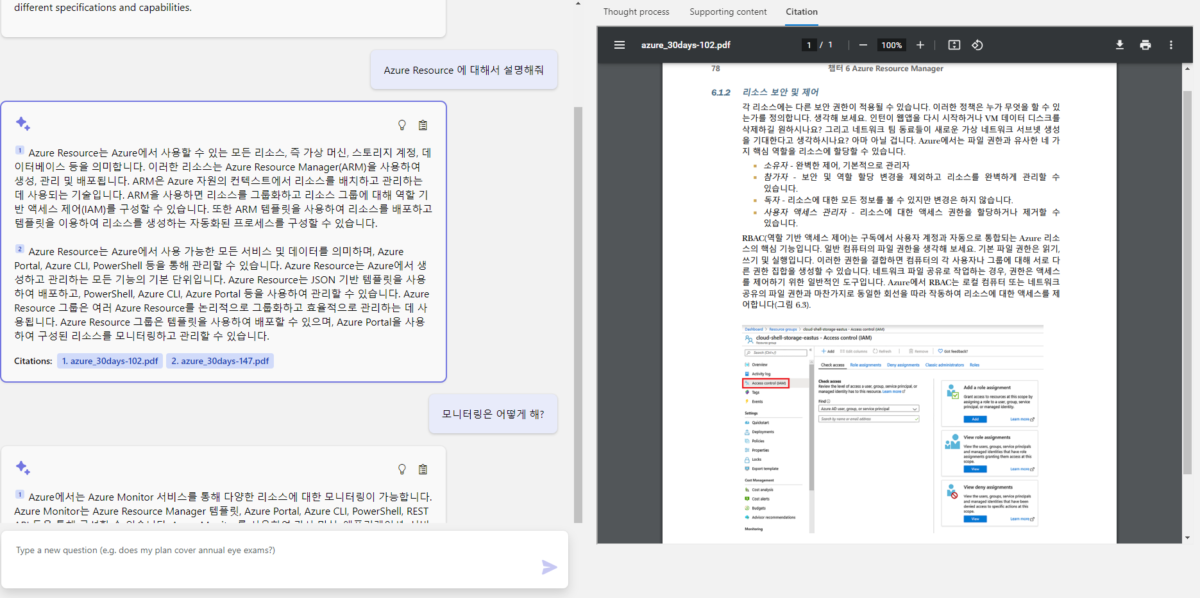The width and height of the screenshot is (1200, 598).
Task: Click the azure_30days-102.pdf title in PDF toolbar
Action: coord(686,45)
